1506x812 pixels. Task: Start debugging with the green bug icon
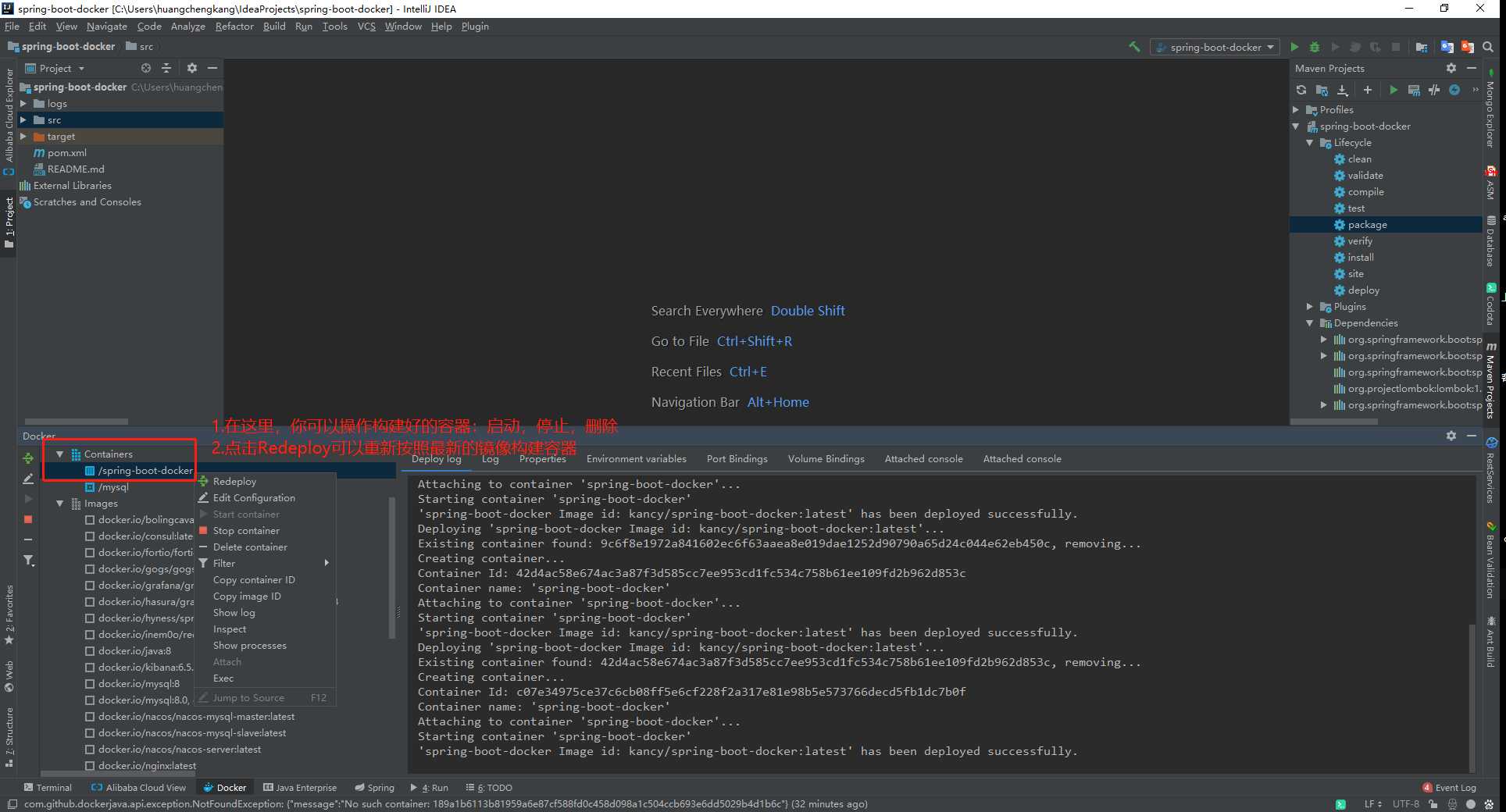pyautogui.click(x=1315, y=47)
